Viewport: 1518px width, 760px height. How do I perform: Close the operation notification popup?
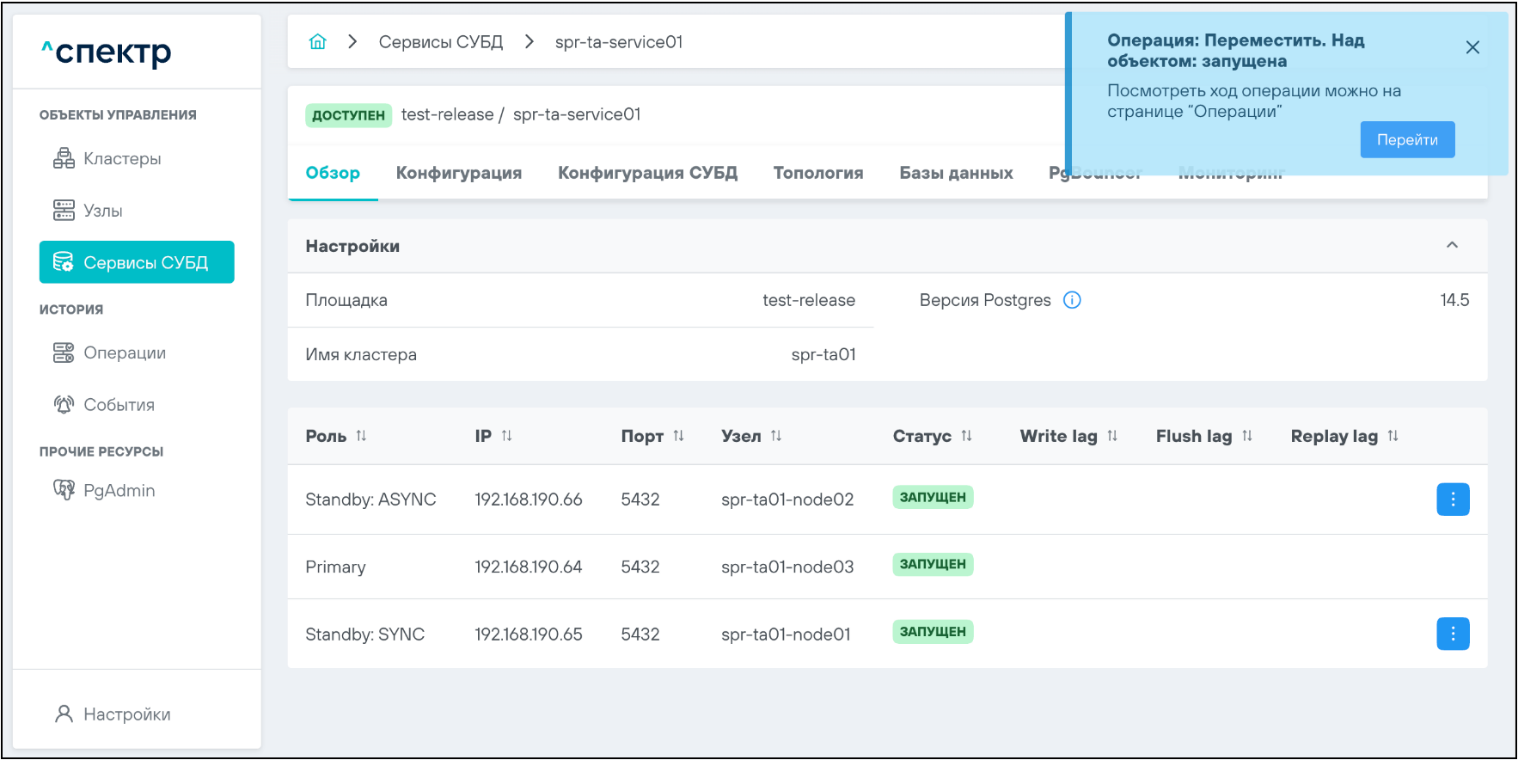[x=1472, y=47]
